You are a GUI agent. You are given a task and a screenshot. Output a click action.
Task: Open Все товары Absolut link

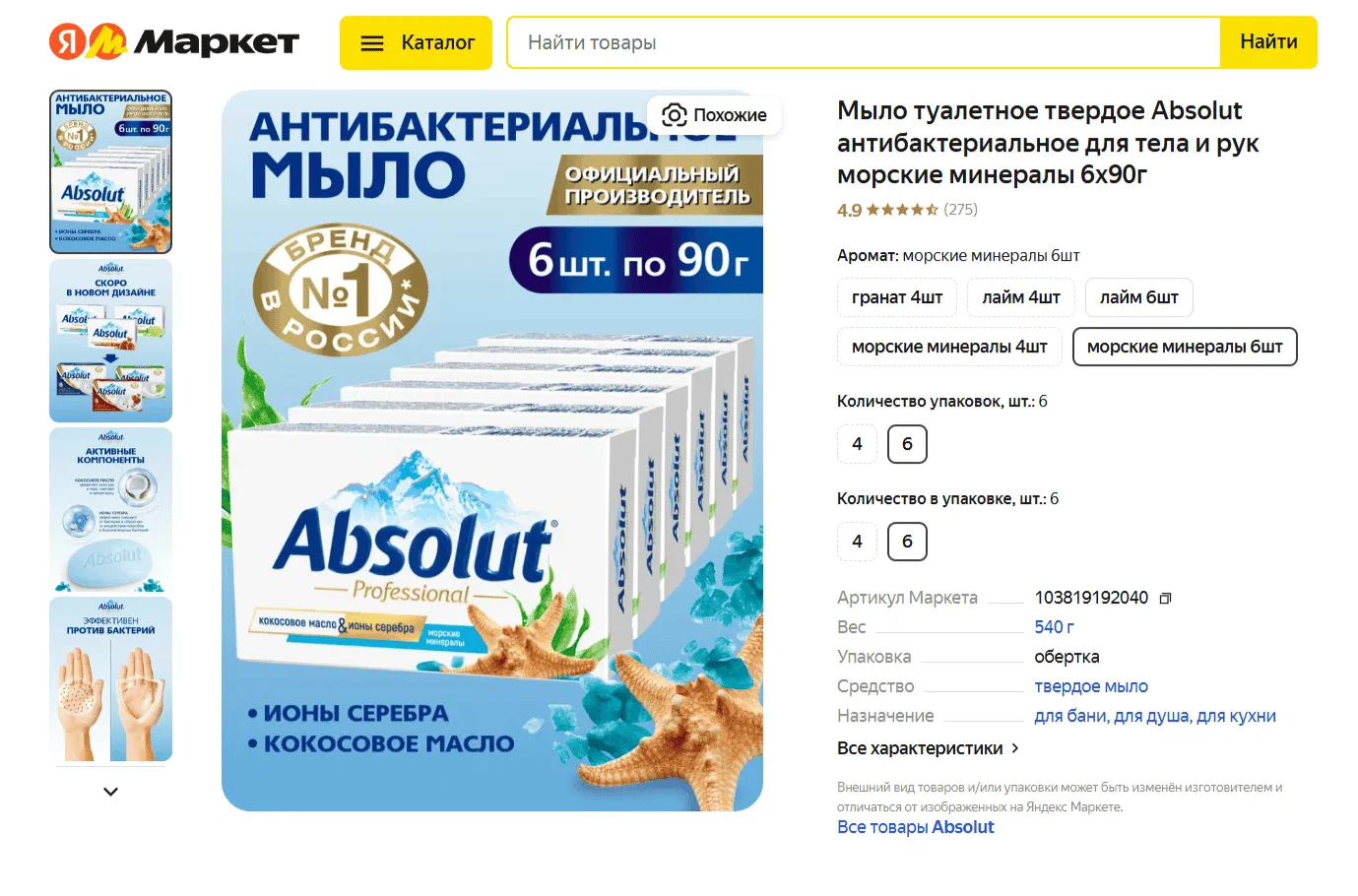(916, 827)
